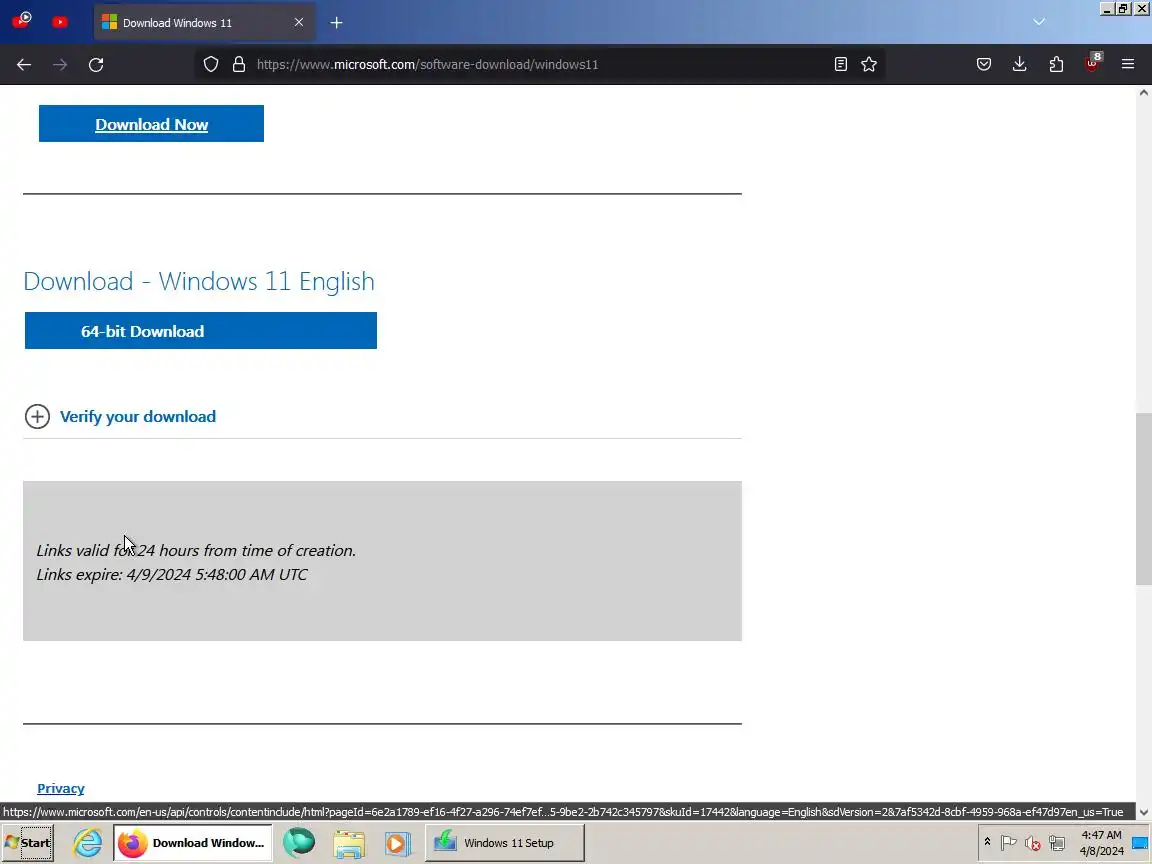
Task: Launch Windows Media Player from the taskbar
Action: click(397, 843)
